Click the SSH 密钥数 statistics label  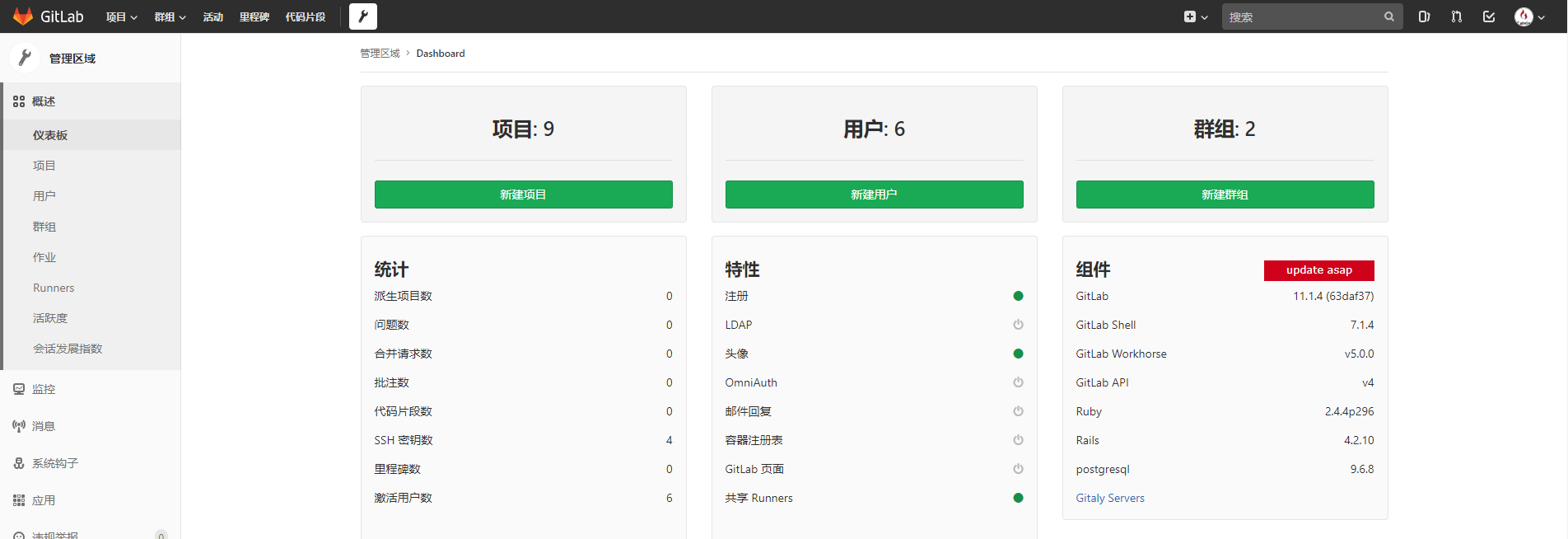404,440
